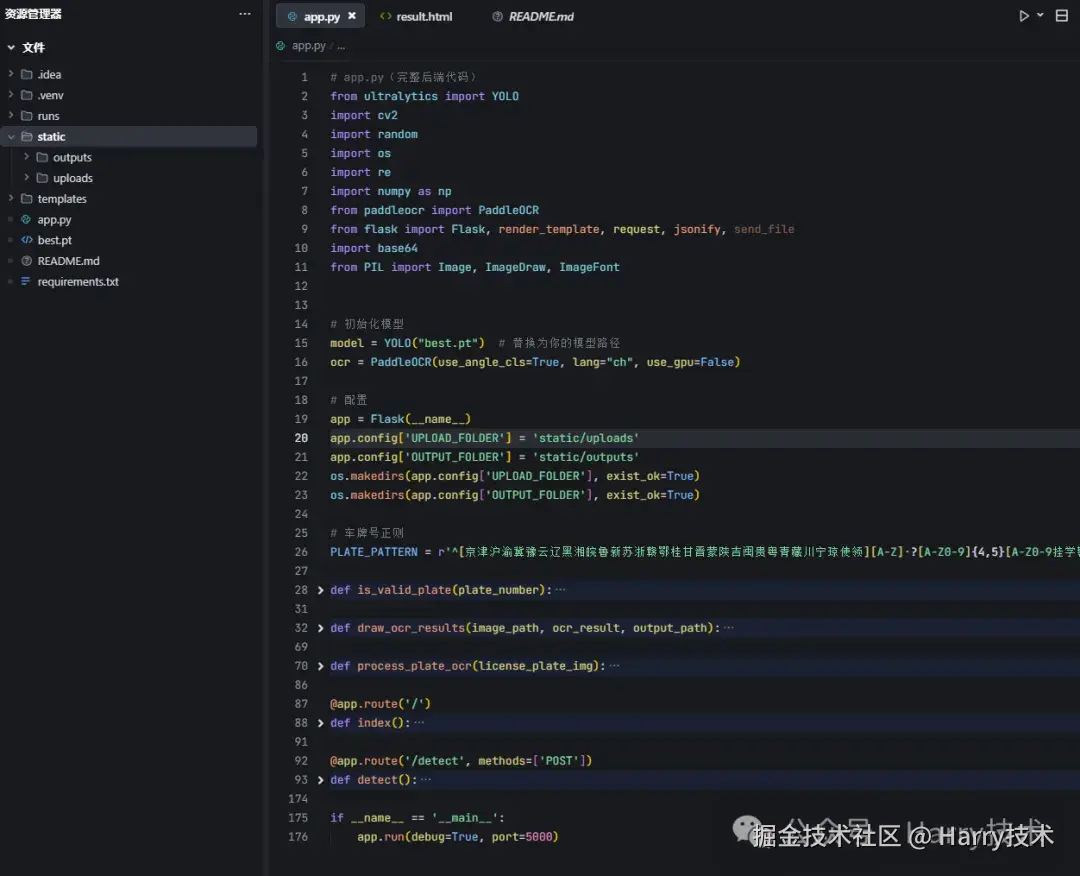Image resolution: width=1080 pixels, height=876 pixels.
Task: Unfold the index function
Action: pos(320,723)
